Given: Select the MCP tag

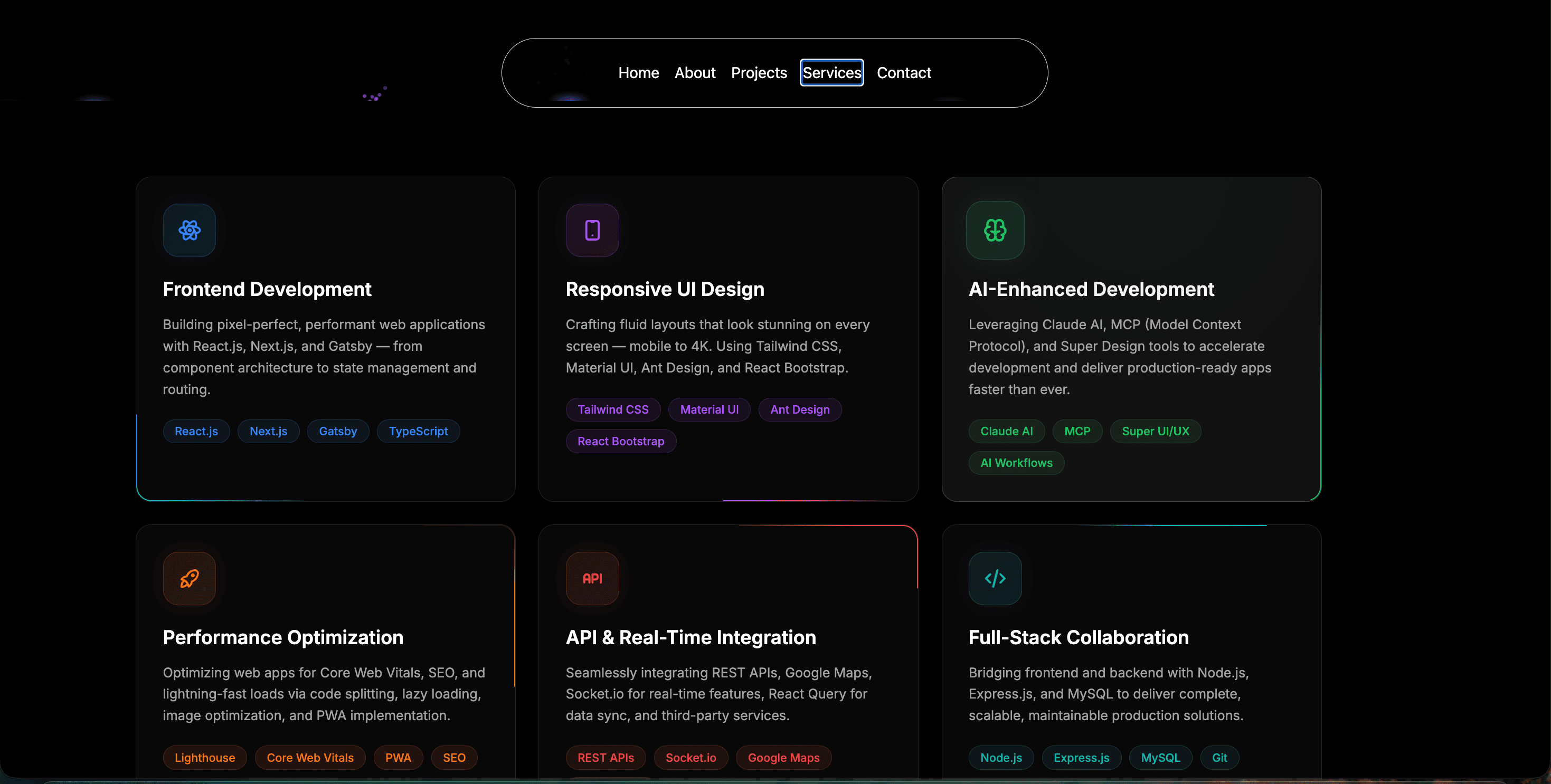Looking at the screenshot, I should [x=1077, y=432].
